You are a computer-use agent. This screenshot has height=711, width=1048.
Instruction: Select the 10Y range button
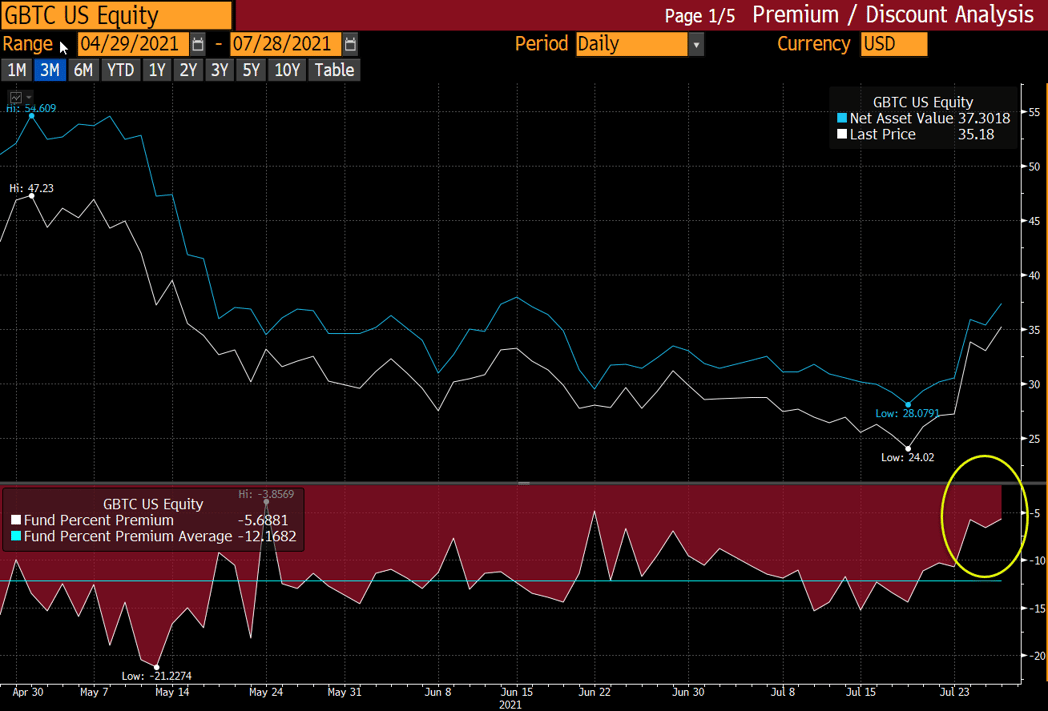pos(287,70)
